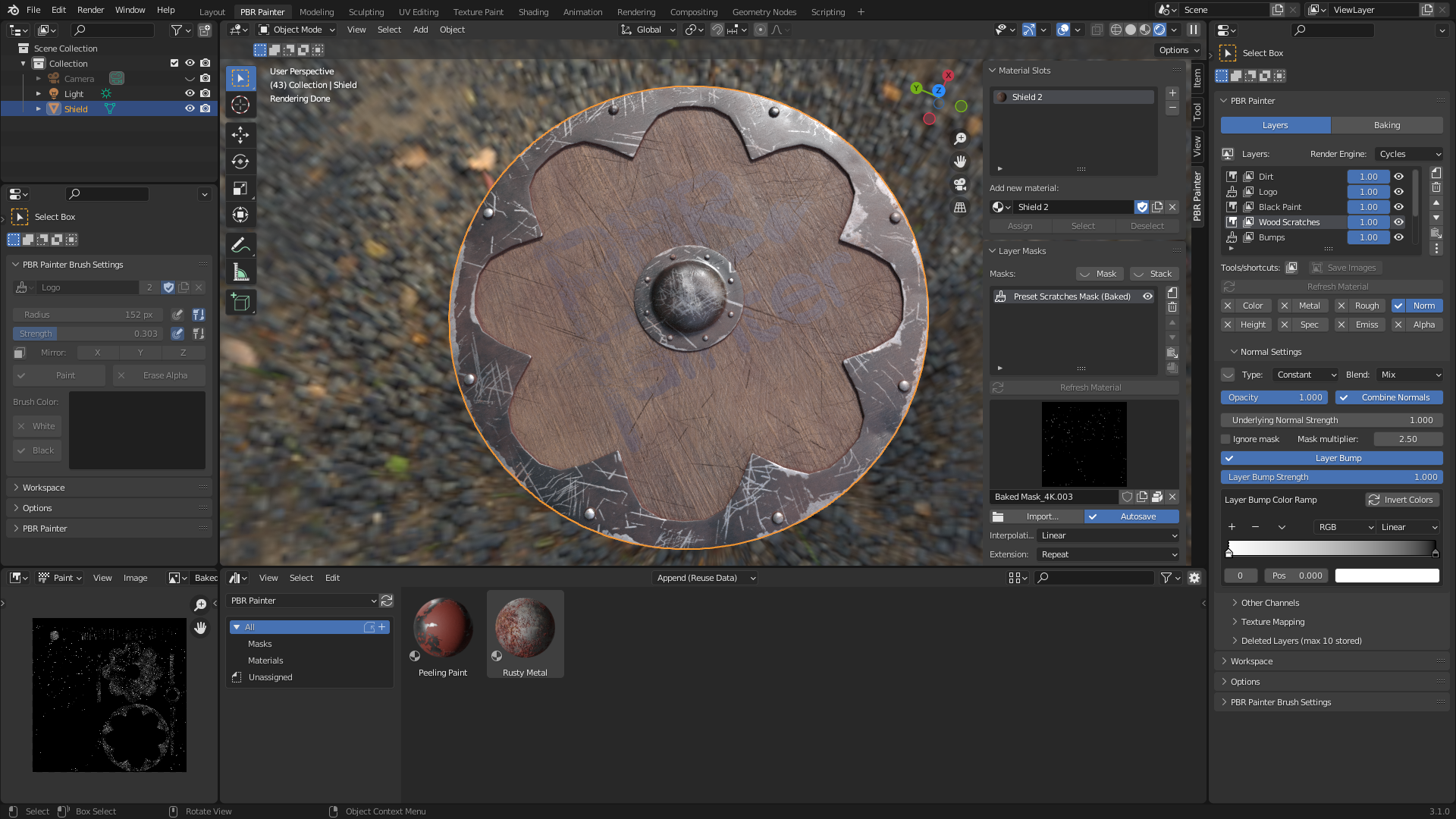Open folder icon next to Import
1456x819 pixels.
tap(998, 516)
